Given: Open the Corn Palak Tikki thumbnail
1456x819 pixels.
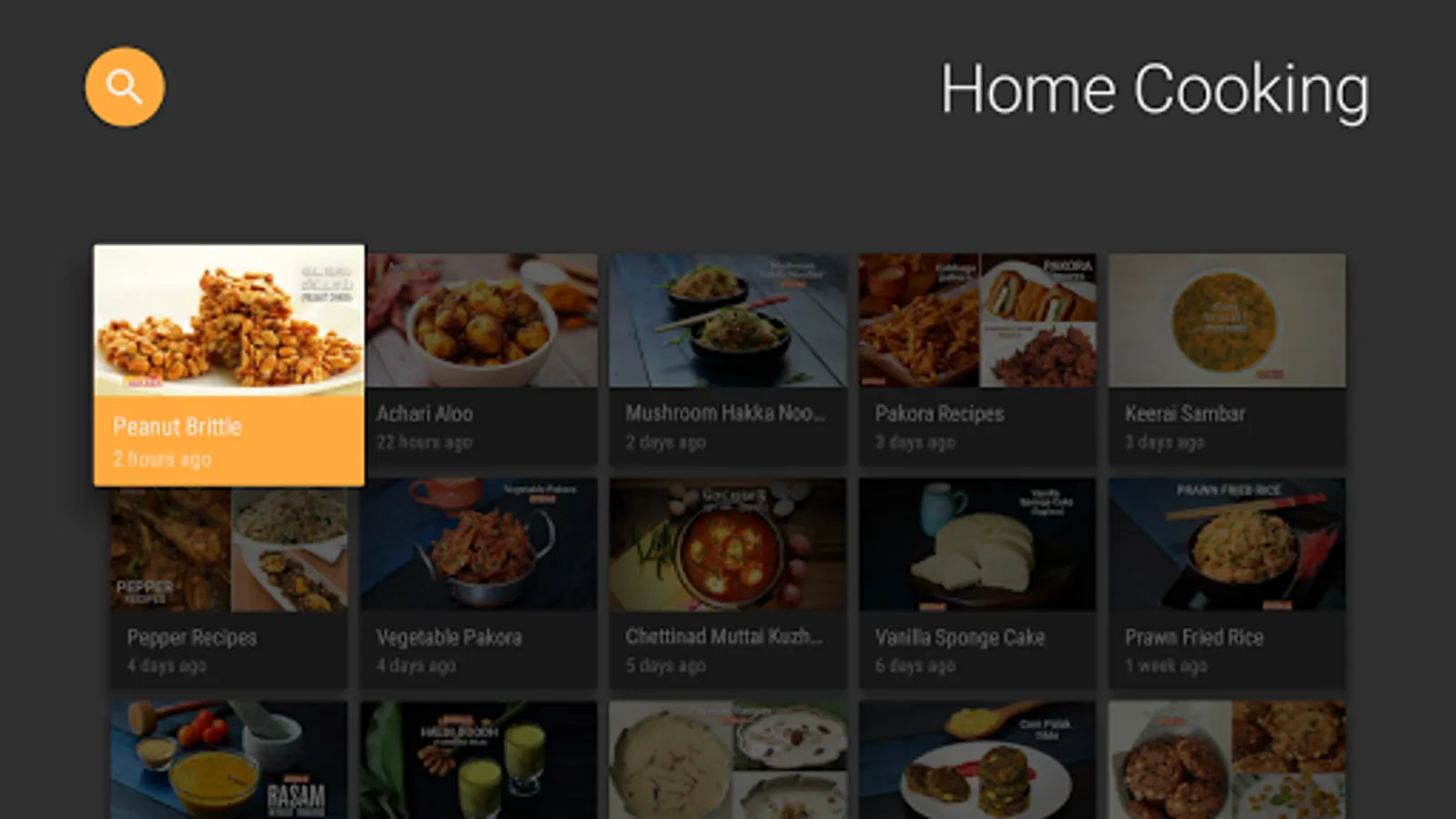Looking at the screenshot, I should (x=977, y=760).
